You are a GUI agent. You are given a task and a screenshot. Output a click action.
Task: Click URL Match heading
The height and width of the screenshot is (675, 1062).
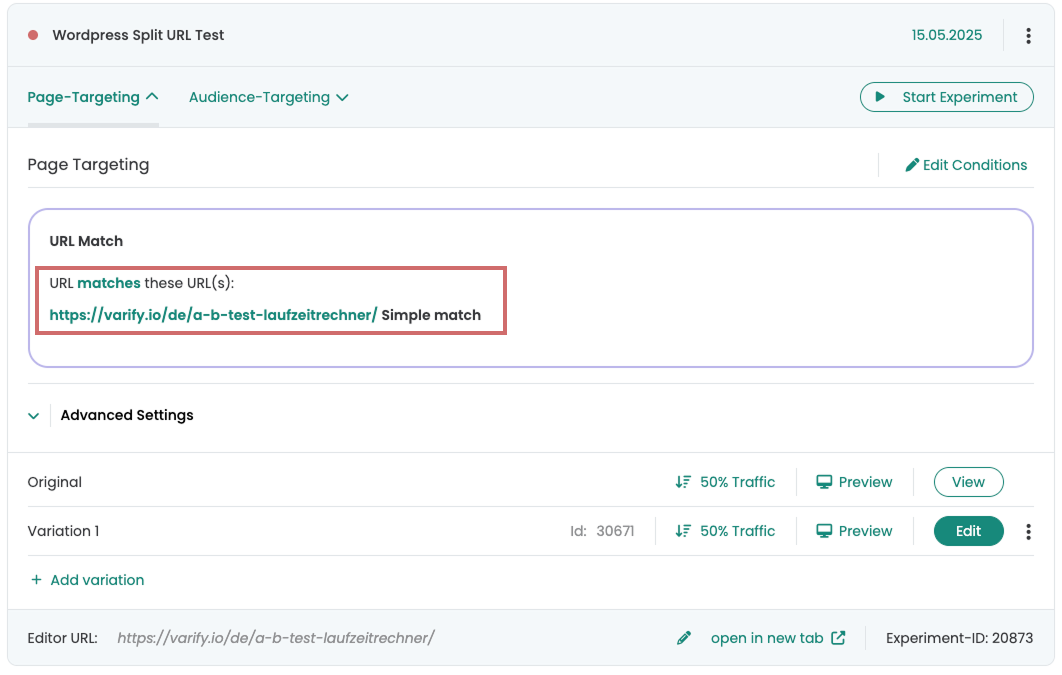[x=86, y=241]
